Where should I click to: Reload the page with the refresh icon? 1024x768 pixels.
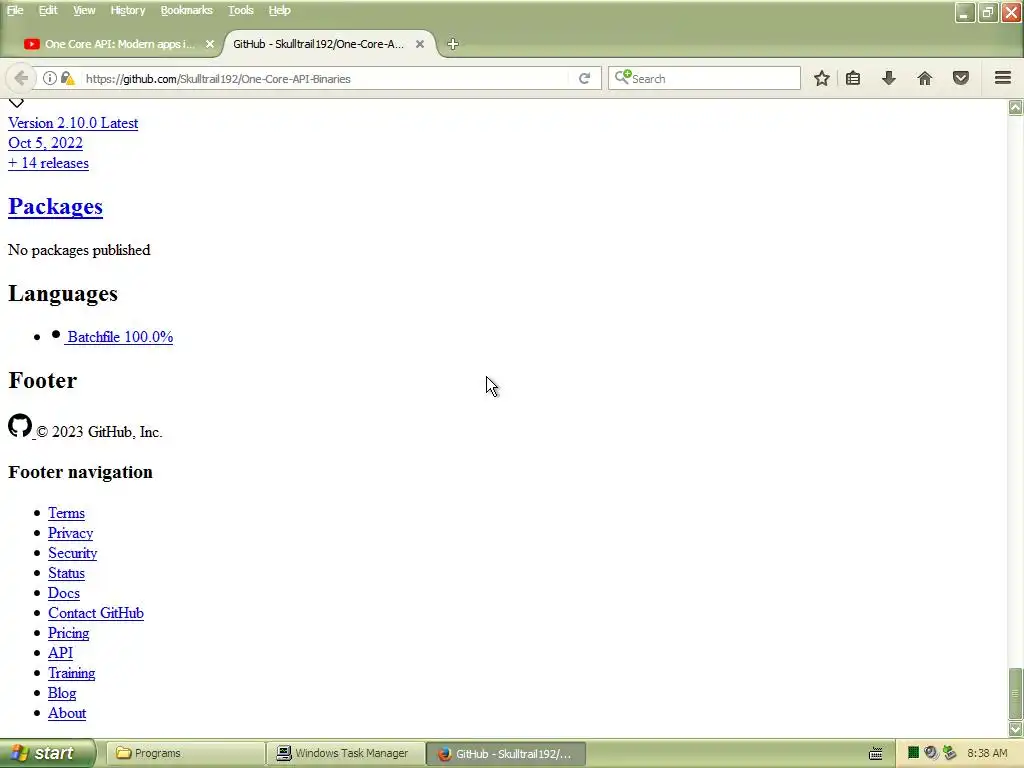click(584, 78)
